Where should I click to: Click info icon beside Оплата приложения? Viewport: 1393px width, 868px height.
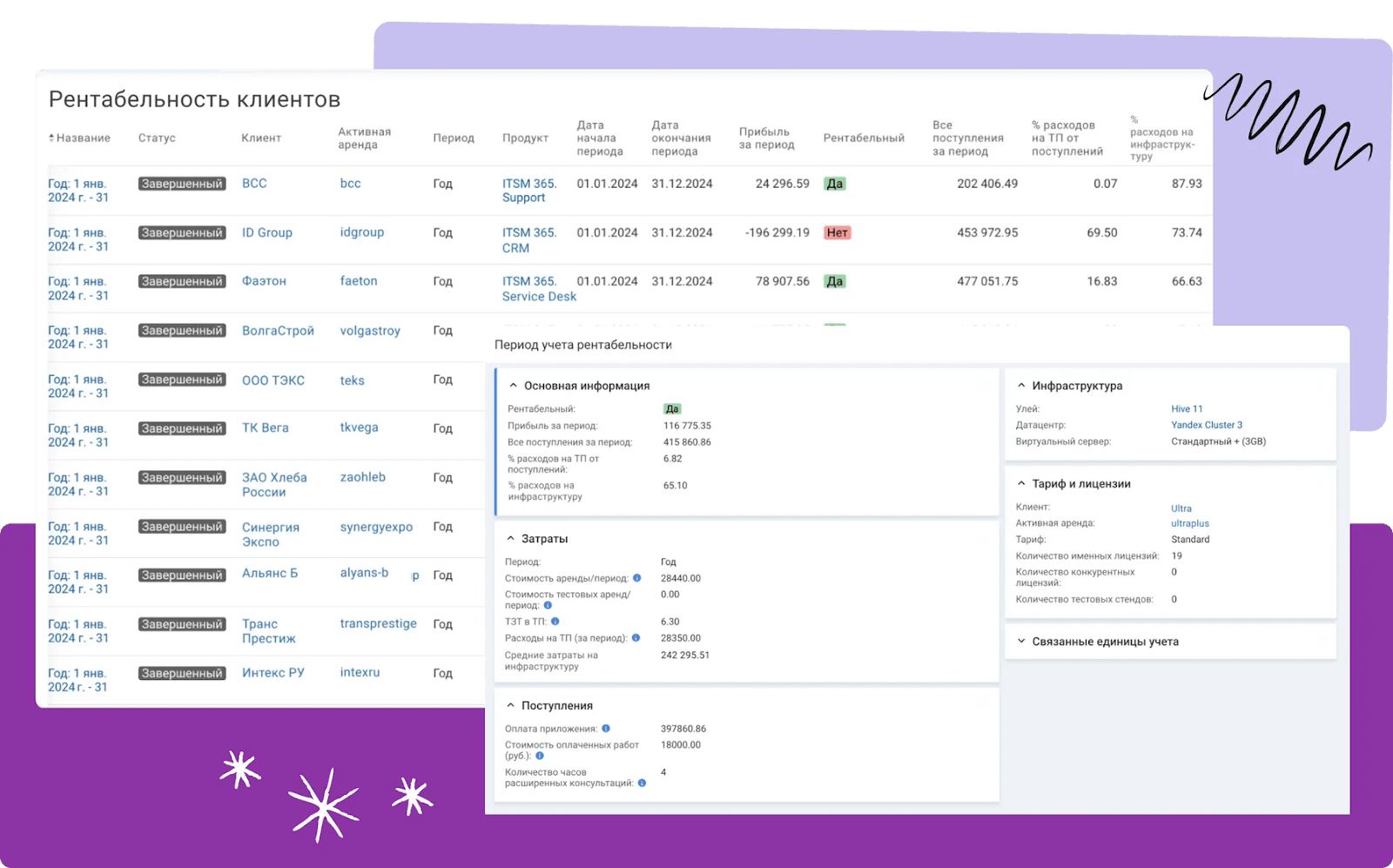pyautogui.click(x=606, y=729)
